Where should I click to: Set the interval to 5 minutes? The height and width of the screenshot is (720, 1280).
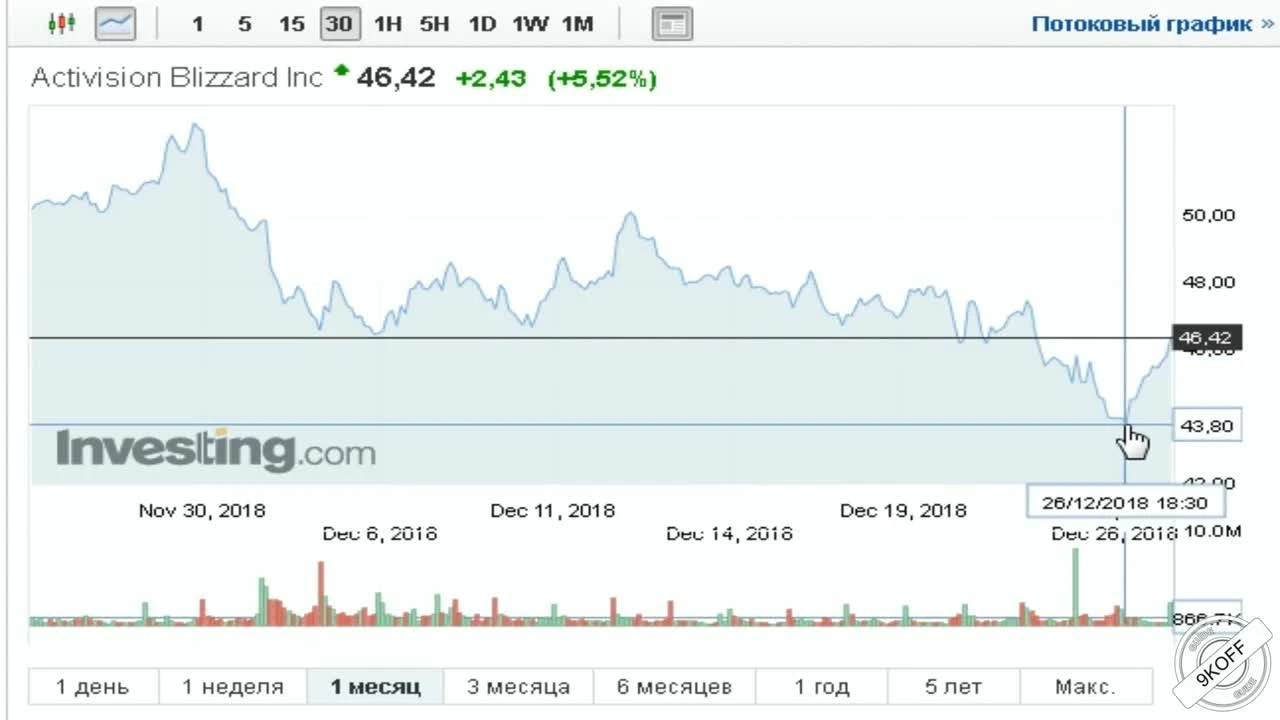point(244,24)
